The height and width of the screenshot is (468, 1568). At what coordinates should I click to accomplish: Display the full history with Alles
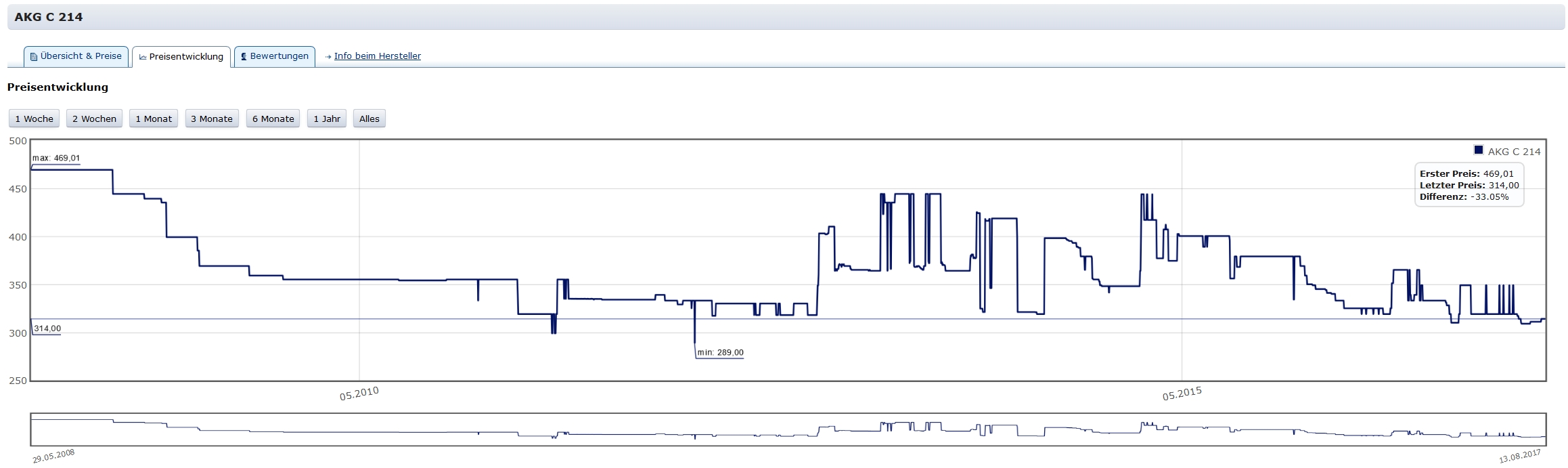point(369,119)
